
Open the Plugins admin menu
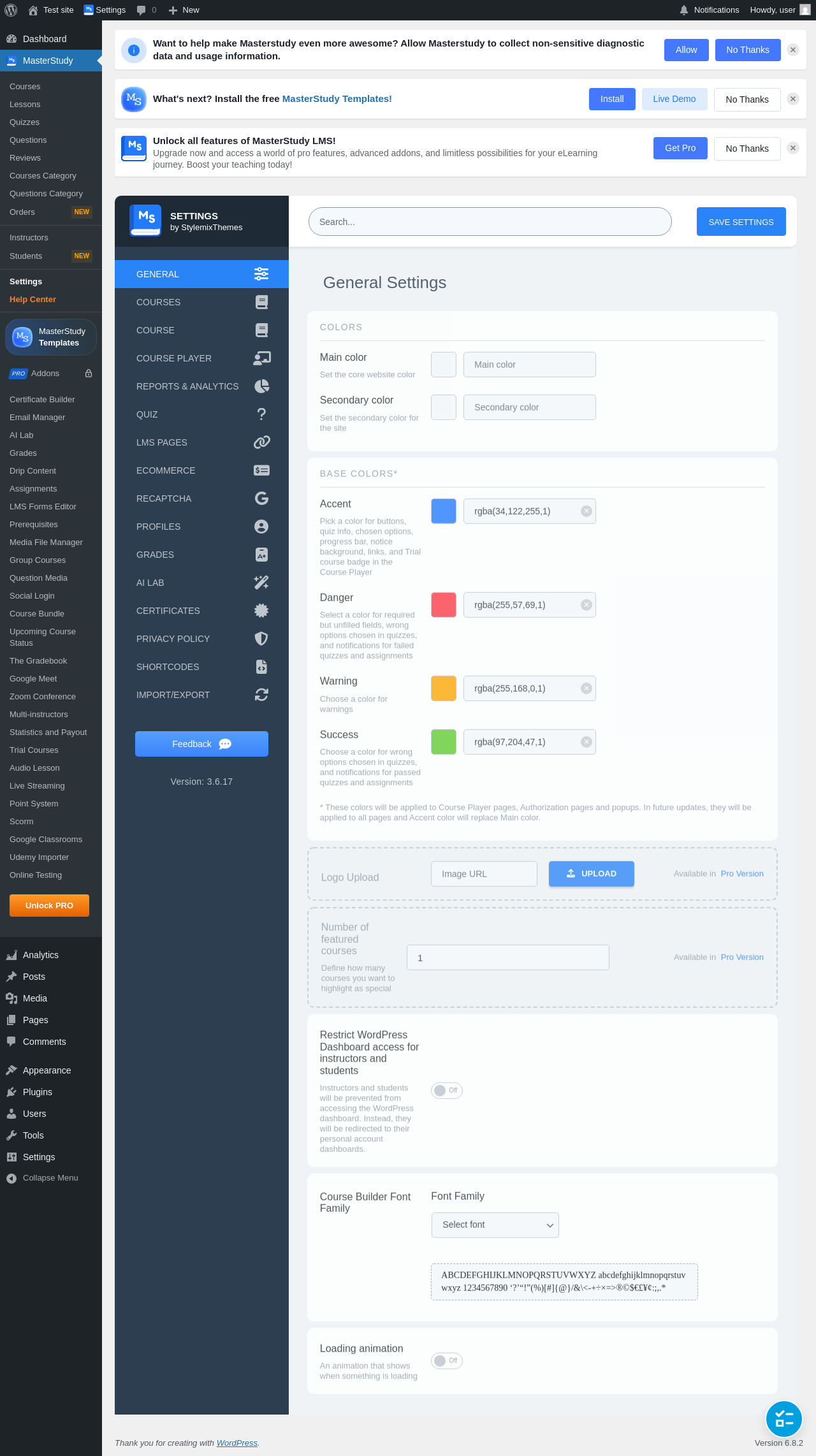tap(51, 1092)
